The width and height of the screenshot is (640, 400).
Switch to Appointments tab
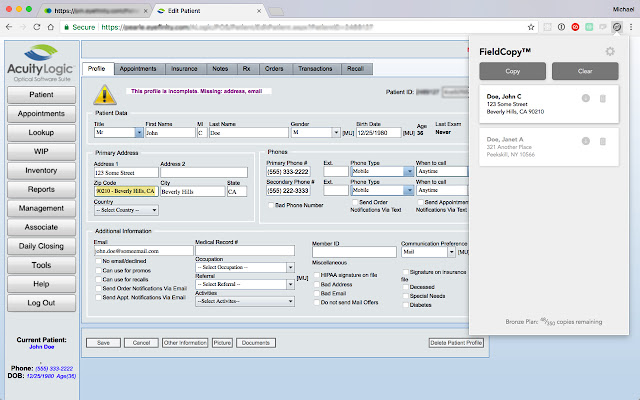[x=138, y=69]
